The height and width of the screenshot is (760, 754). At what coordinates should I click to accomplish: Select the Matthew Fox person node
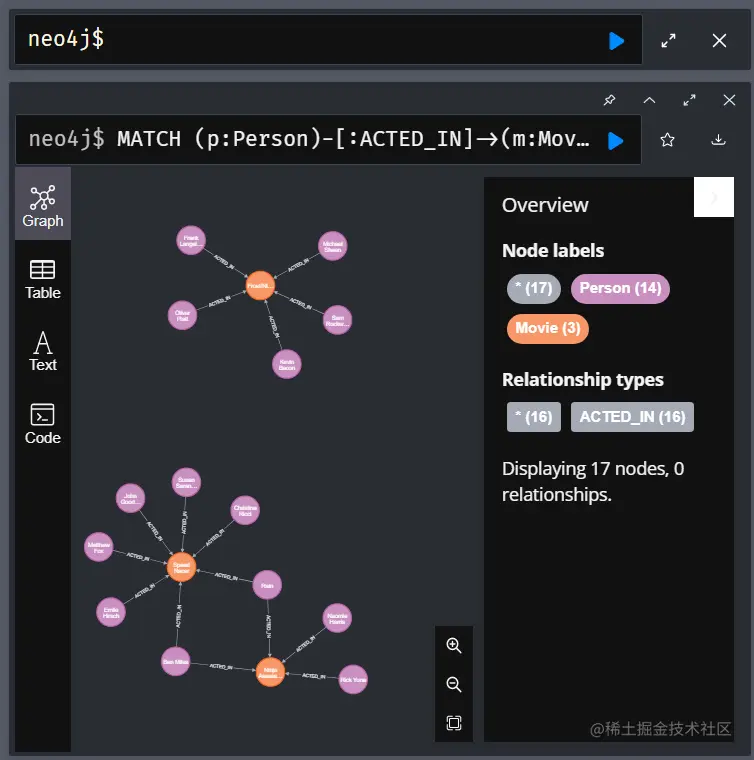tap(98, 547)
